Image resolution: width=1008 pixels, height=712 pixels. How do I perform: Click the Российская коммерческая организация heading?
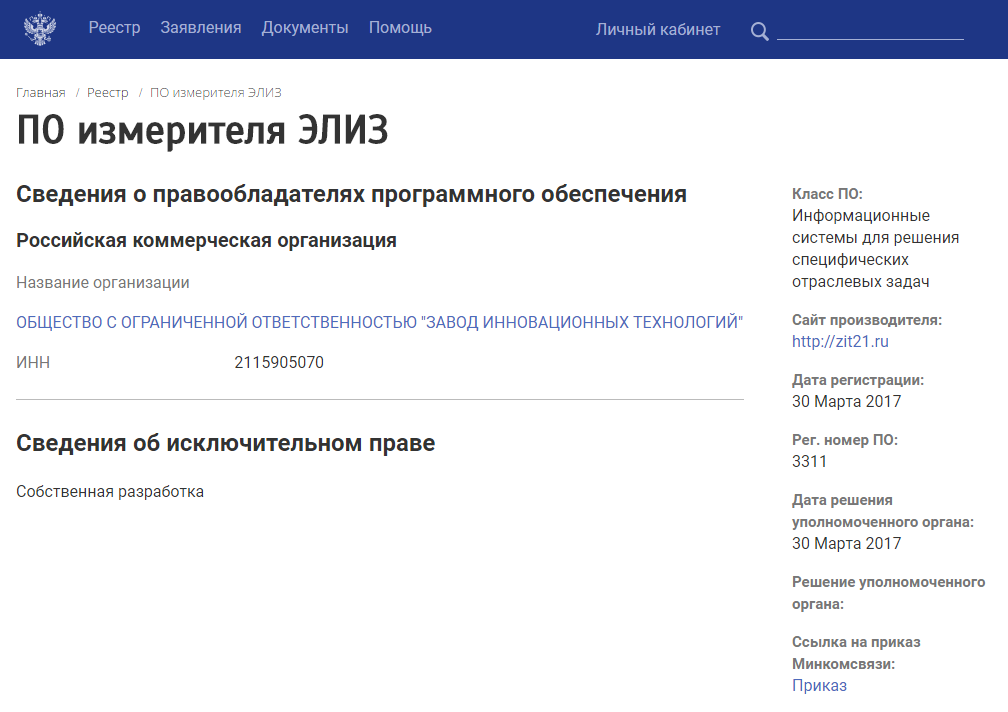coord(206,240)
